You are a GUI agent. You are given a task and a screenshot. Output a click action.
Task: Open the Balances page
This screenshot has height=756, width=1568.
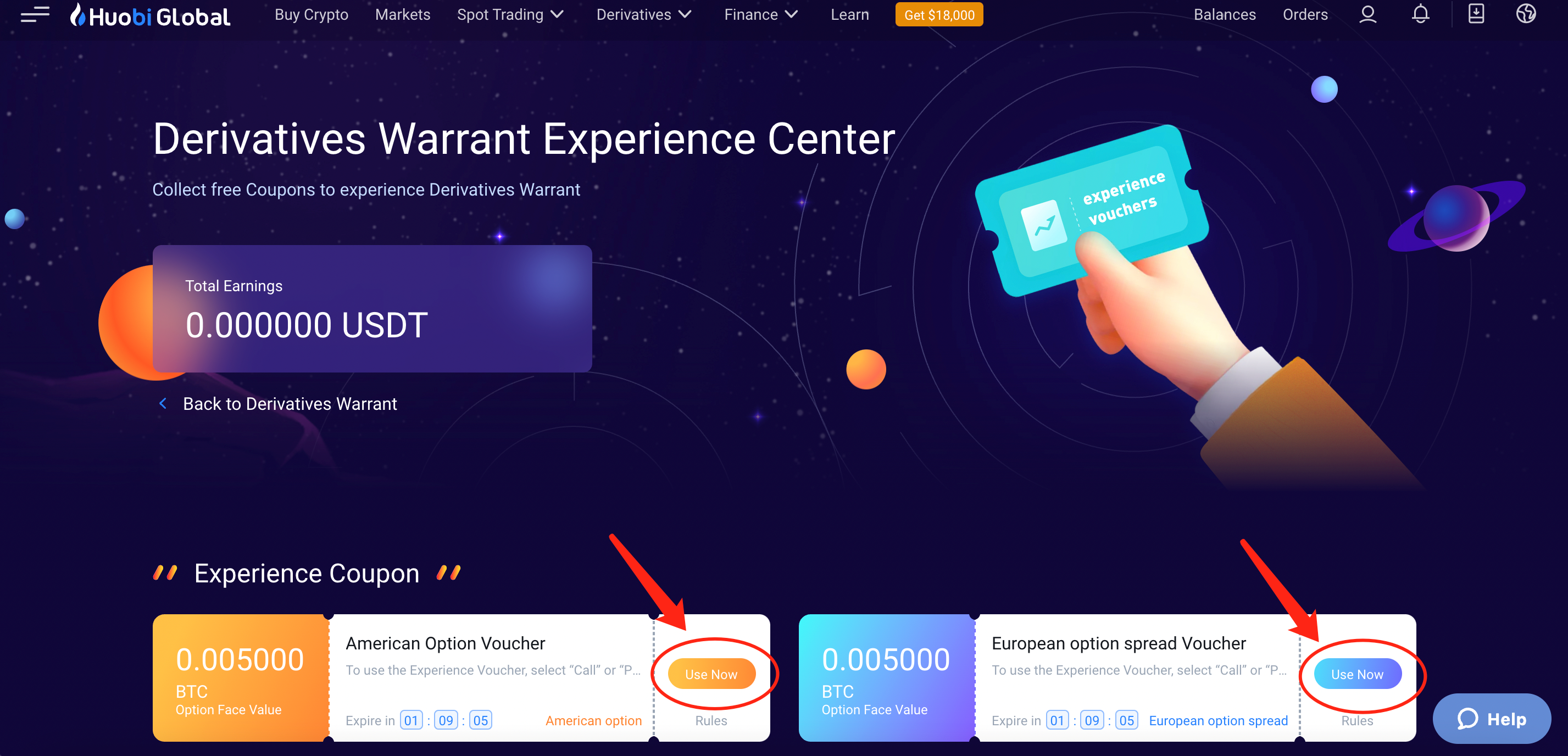pos(1224,15)
